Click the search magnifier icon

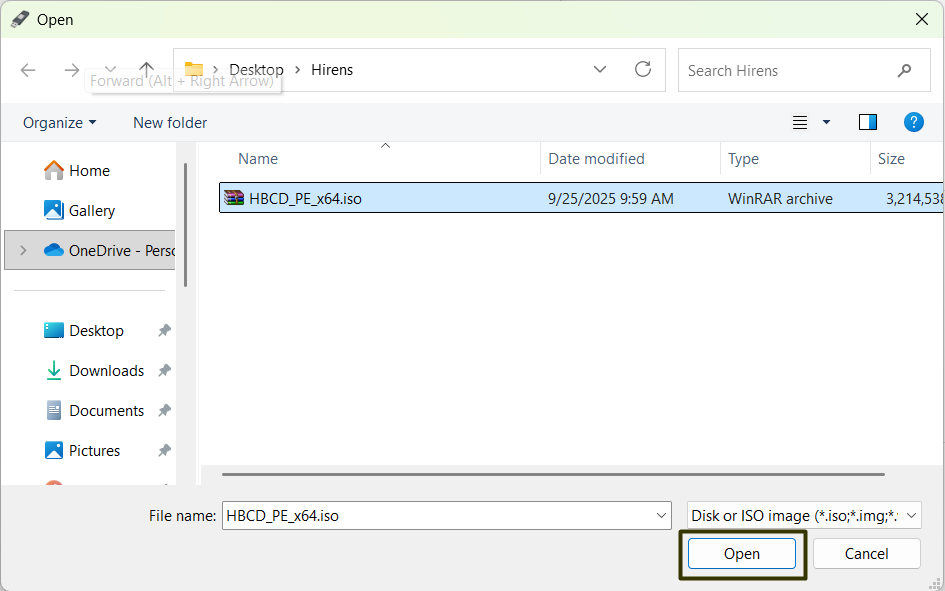(904, 71)
